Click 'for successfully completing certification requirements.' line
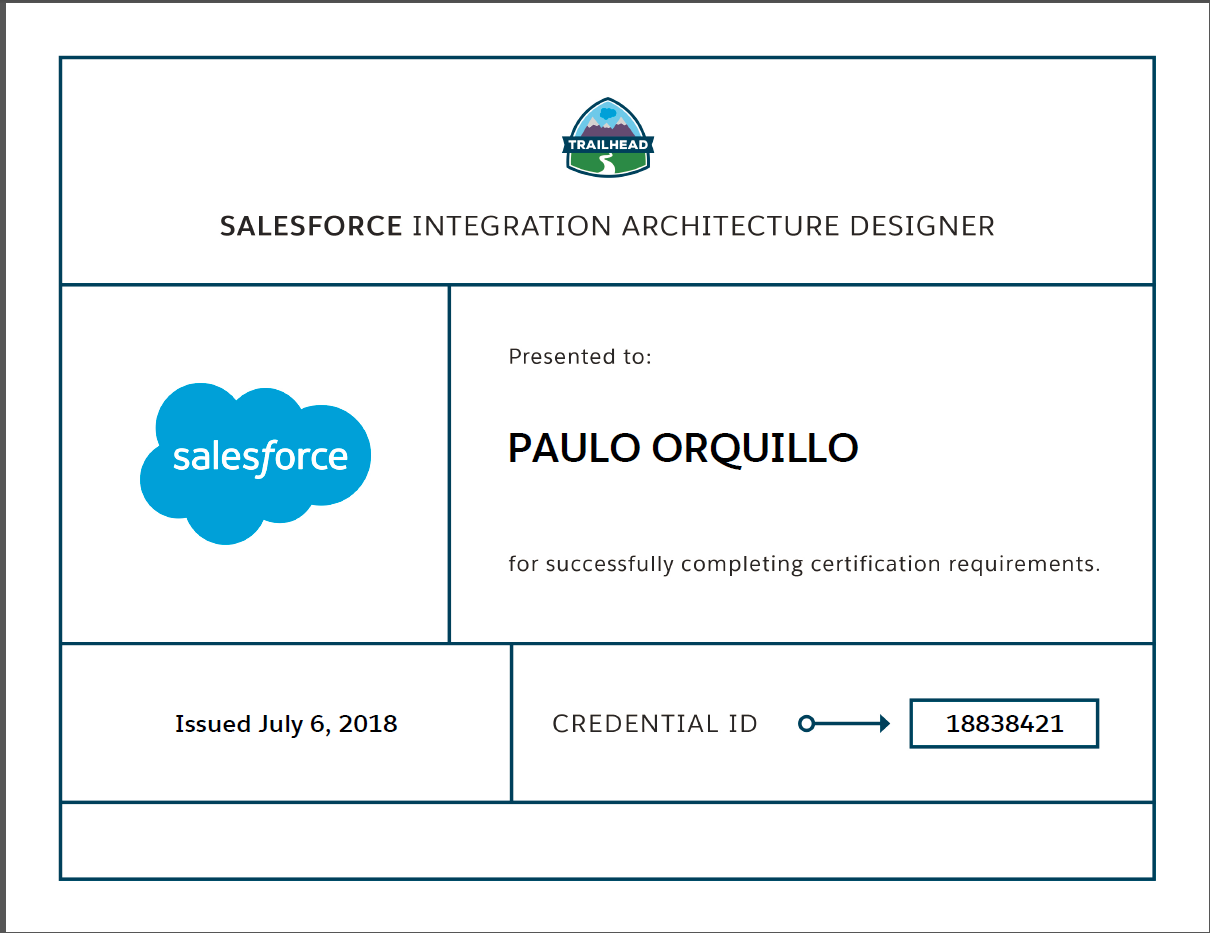 [804, 564]
